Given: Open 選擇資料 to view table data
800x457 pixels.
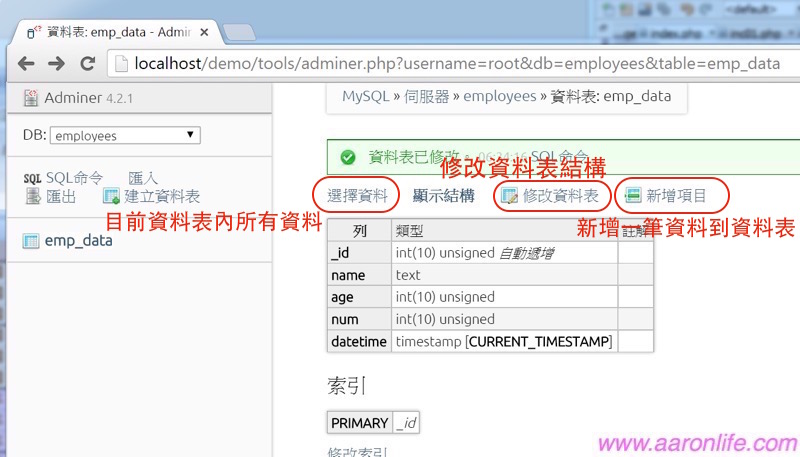Looking at the screenshot, I should point(357,195).
